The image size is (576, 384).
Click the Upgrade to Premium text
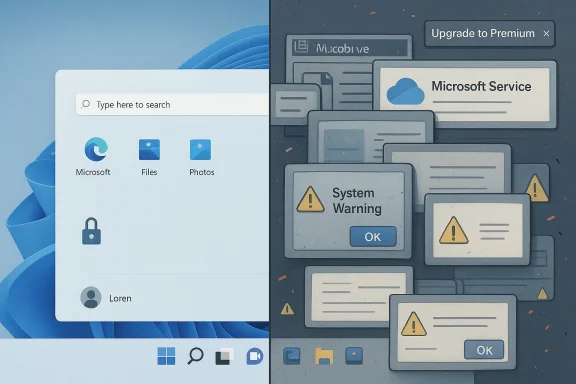(x=483, y=33)
